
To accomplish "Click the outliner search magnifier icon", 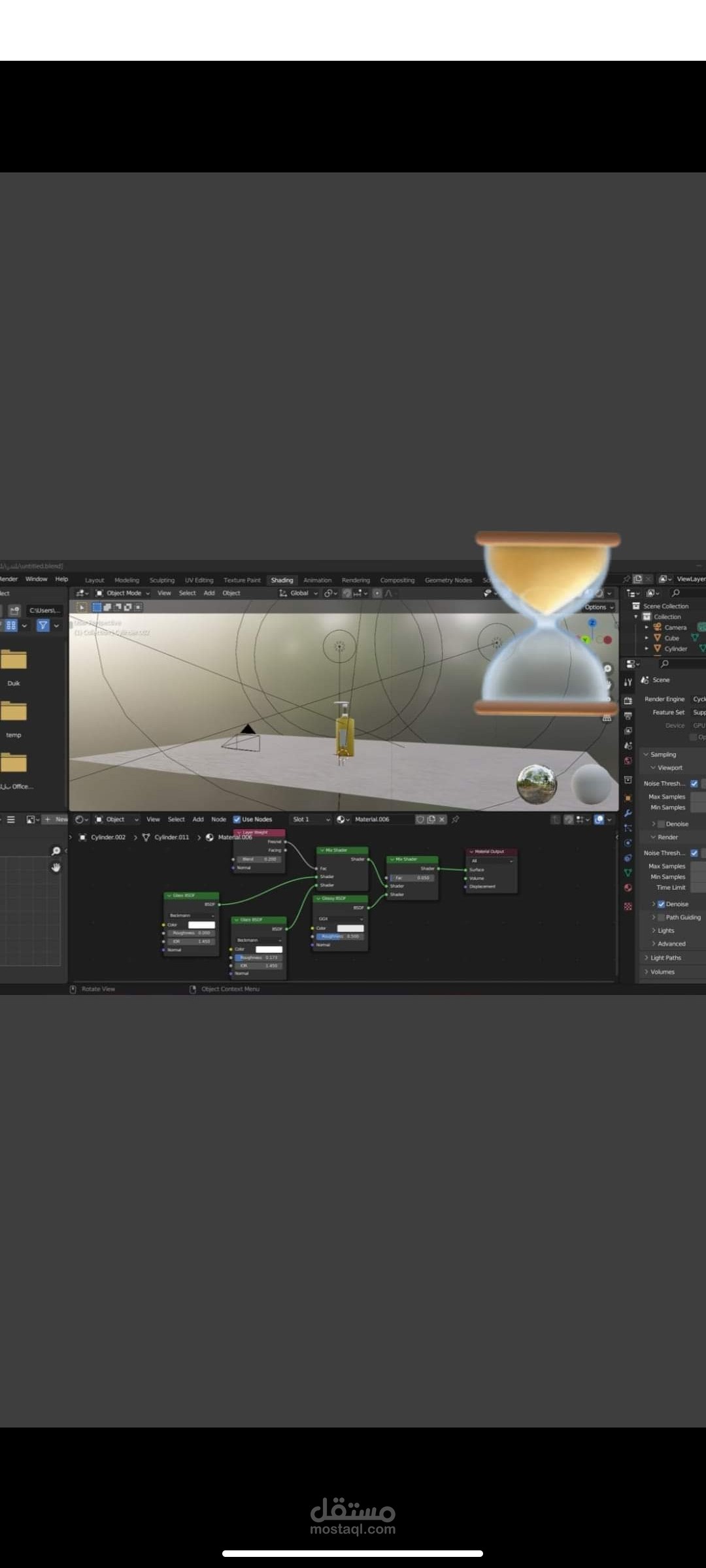I will point(676,593).
